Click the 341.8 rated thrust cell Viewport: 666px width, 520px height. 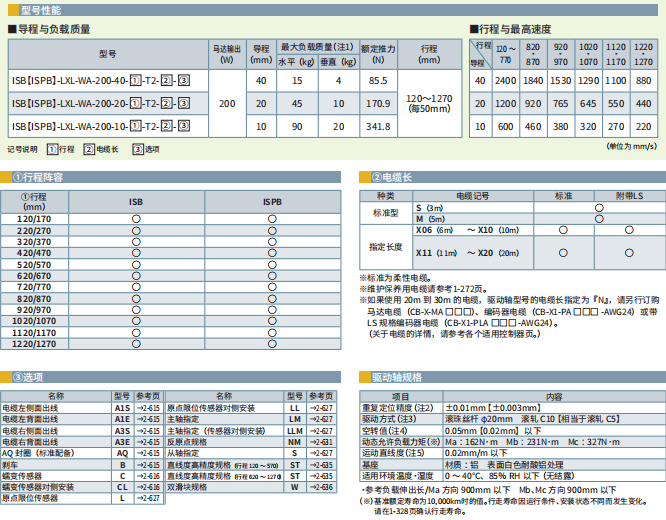point(378,127)
